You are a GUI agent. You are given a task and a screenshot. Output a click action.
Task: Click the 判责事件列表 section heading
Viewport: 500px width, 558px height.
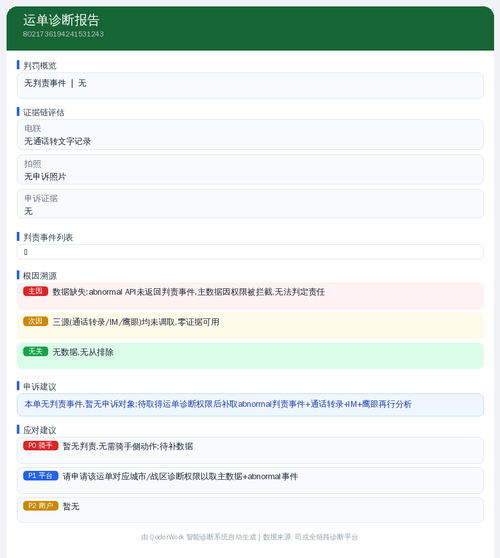tap(48, 237)
